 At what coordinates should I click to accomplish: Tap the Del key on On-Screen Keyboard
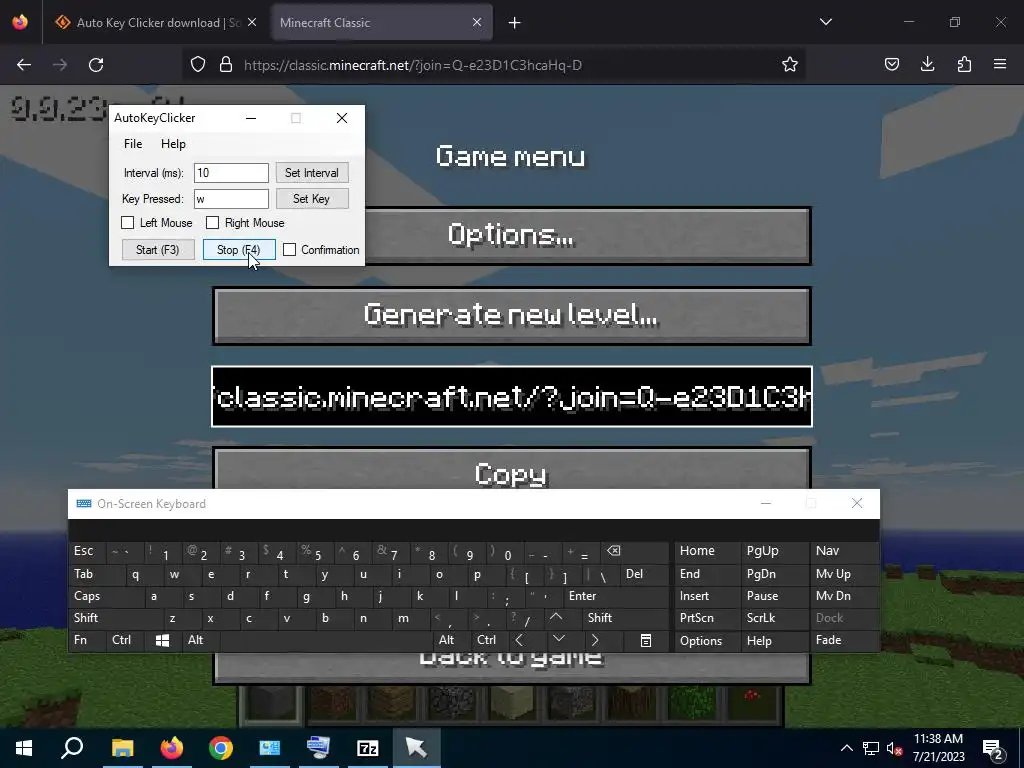click(x=644, y=575)
